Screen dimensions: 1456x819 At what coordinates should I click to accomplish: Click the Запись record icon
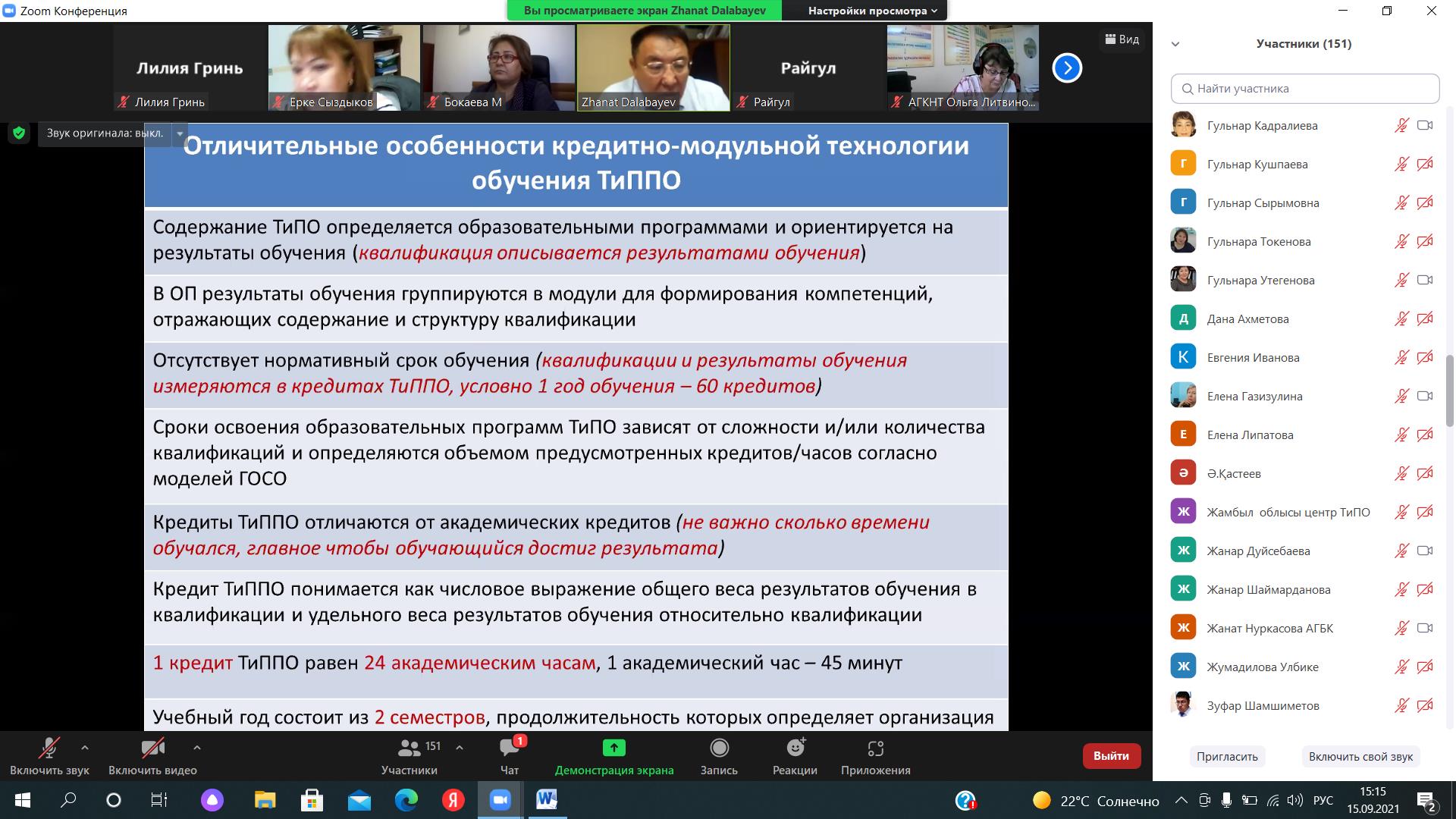pyautogui.click(x=719, y=748)
